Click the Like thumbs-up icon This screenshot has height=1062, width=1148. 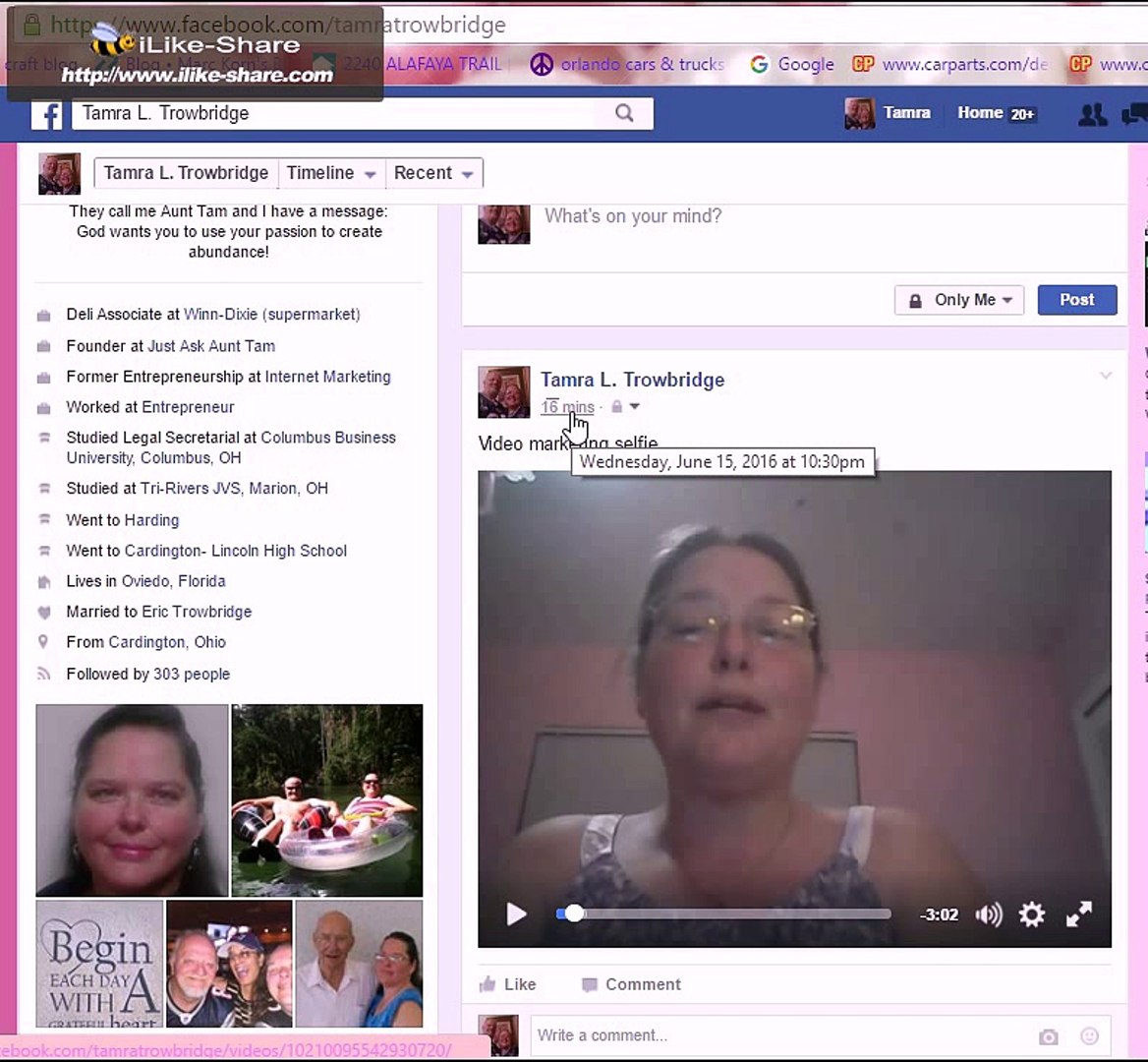click(x=487, y=983)
